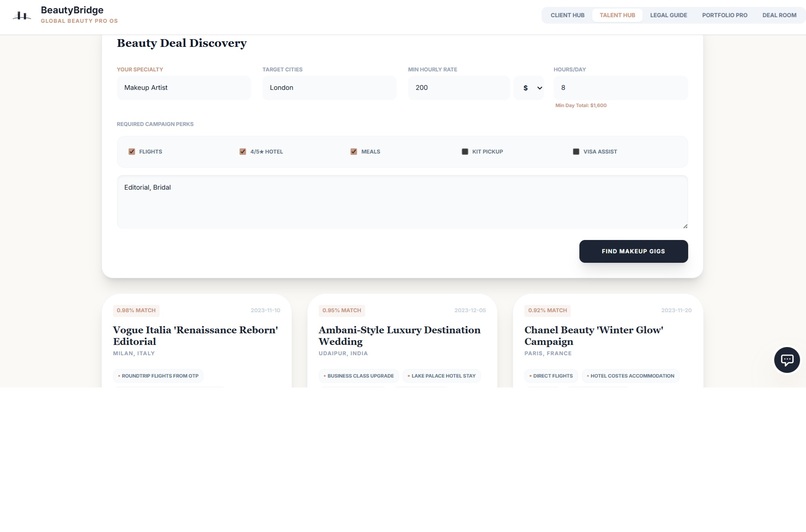Toggle the 4/5★ Hotel checkbox
Screen dimensions: 806x532
point(243,152)
